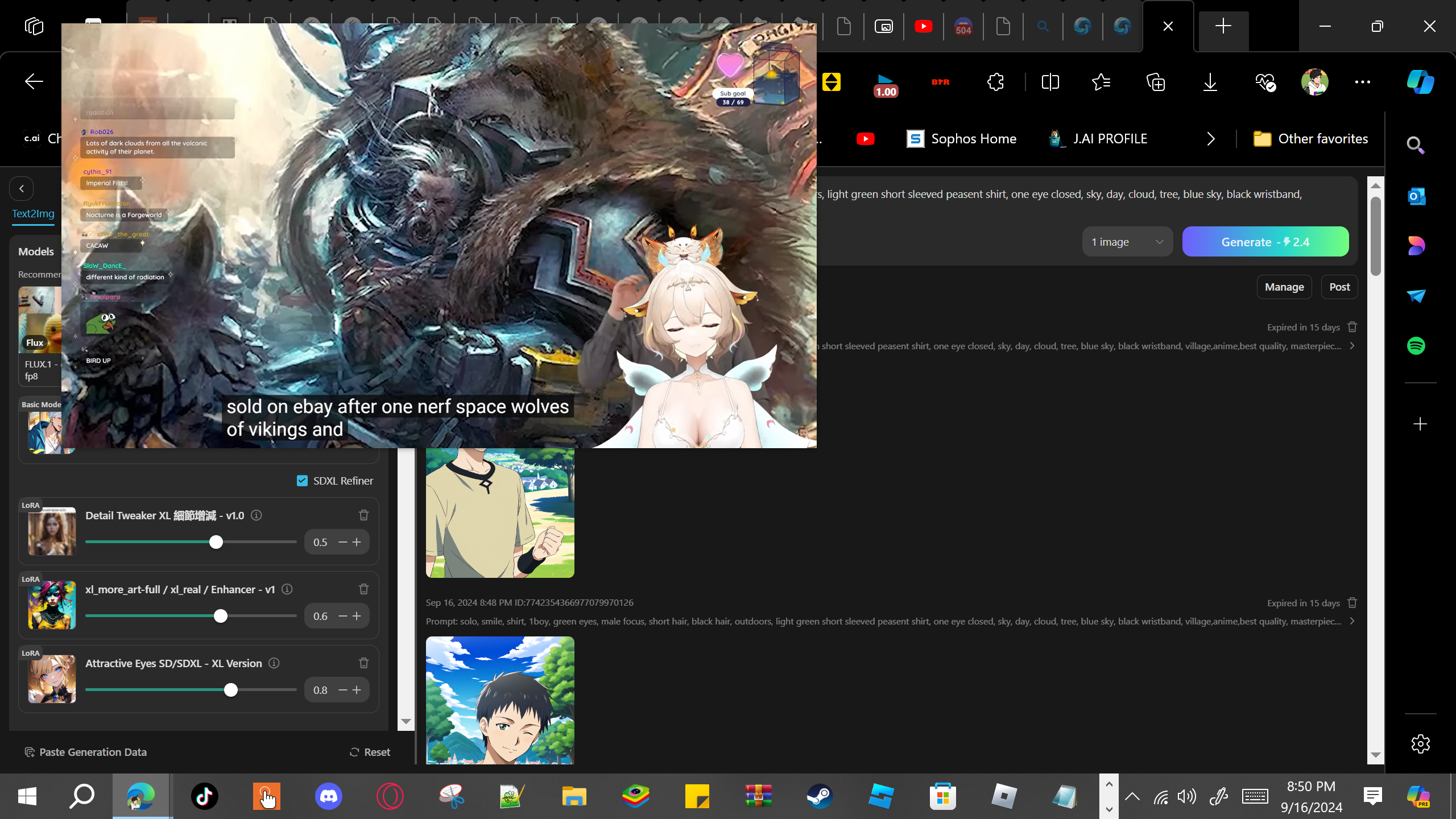Open Outlook in the Edge sidebar
Screen dimensions: 1456x819
(x=1416, y=196)
